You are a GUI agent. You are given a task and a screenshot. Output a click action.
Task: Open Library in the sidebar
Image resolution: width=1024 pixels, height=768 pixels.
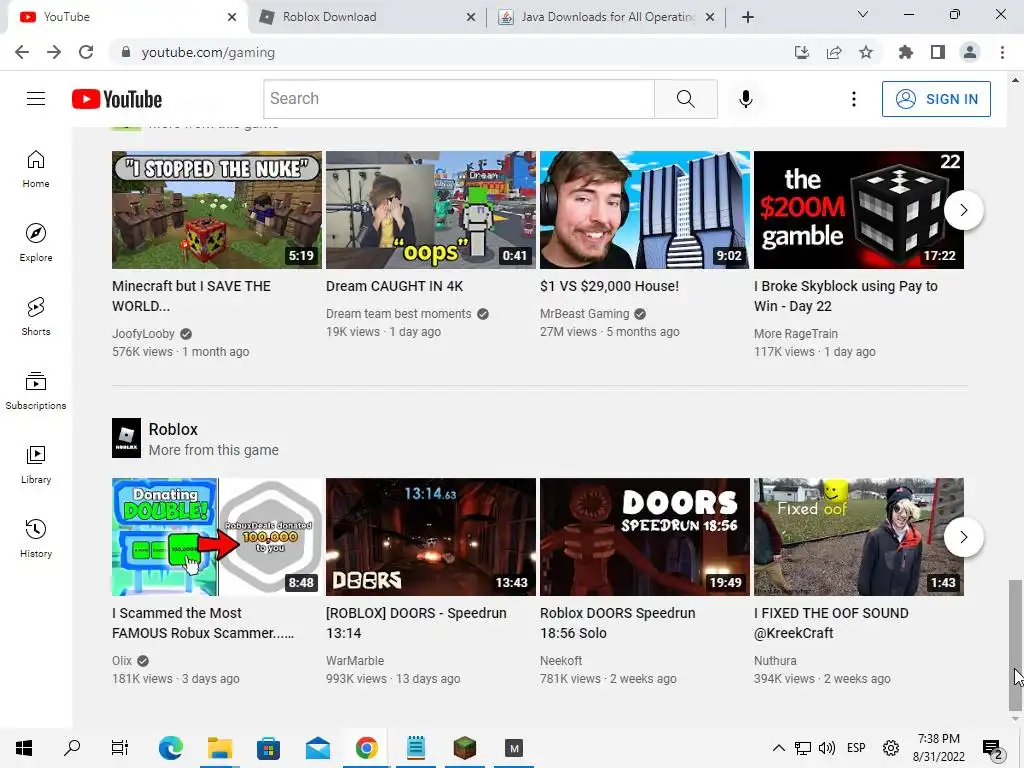click(x=36, y=464)
